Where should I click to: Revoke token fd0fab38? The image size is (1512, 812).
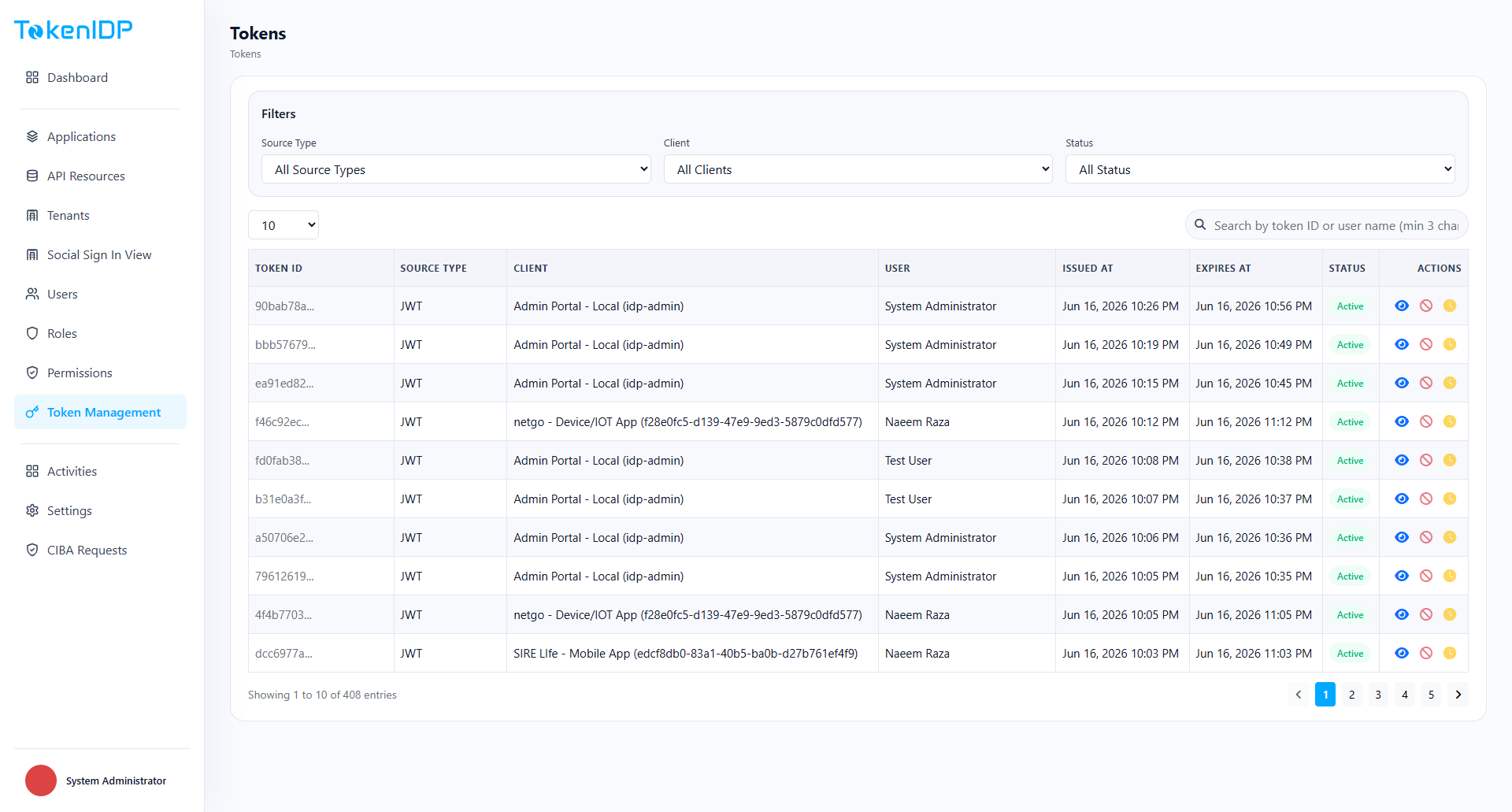click(x=1426, y=460)
